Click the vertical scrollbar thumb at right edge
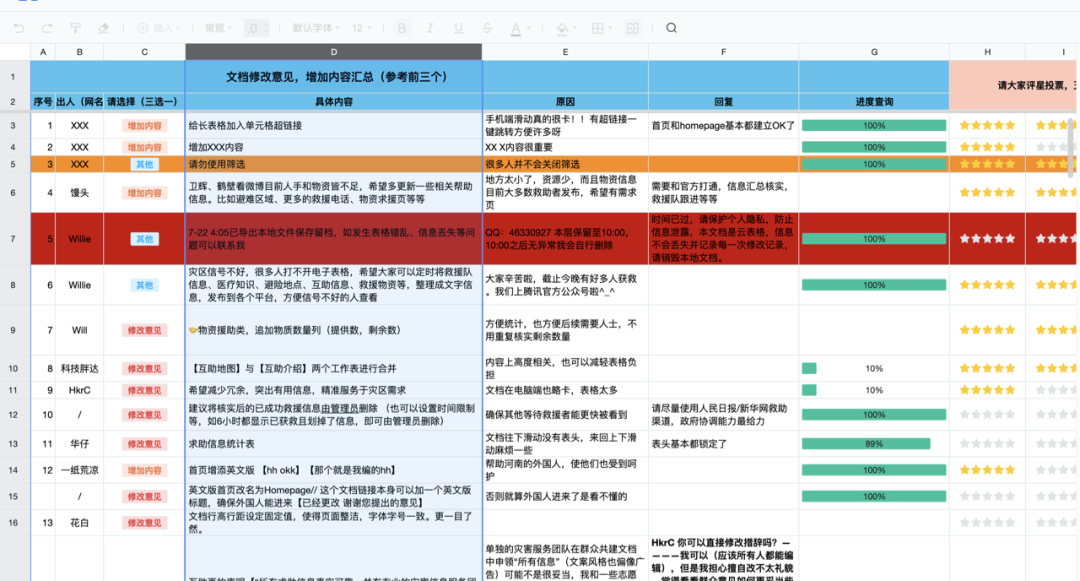1080x581 pixels. pos(1071,148)
